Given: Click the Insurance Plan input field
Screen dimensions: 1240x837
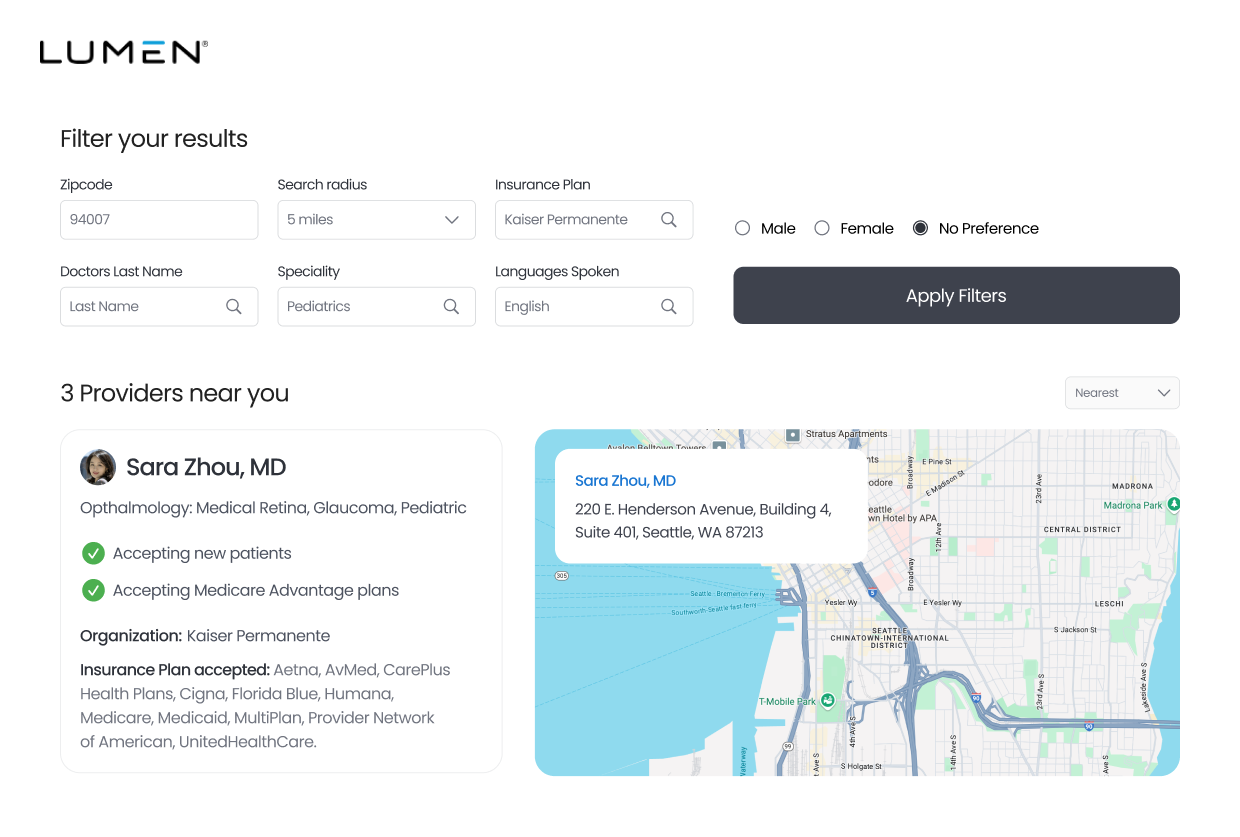Looking at the screenshot, I should pos(594,220).
